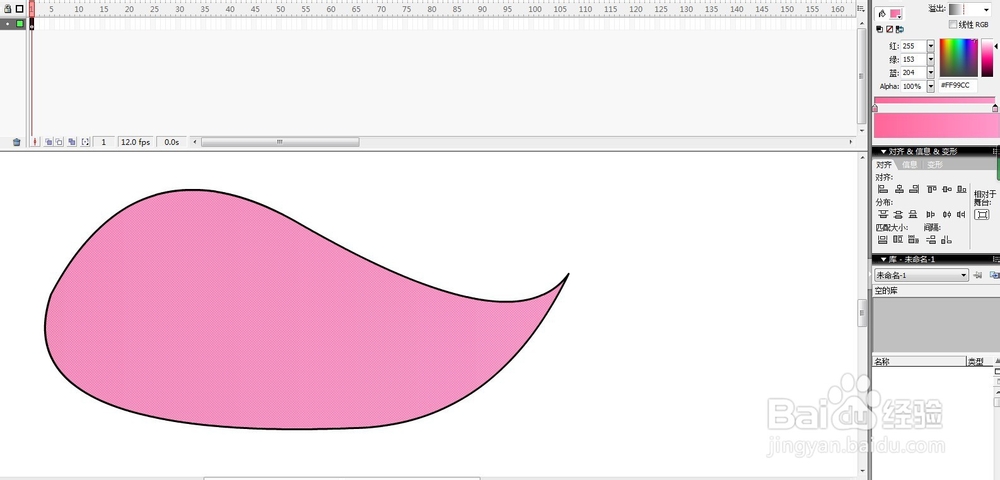This screenshot has width=1000, height=480.
Task: Collapse the 库 - 未命名-1 library panel
Action: [x=884, y=259]
